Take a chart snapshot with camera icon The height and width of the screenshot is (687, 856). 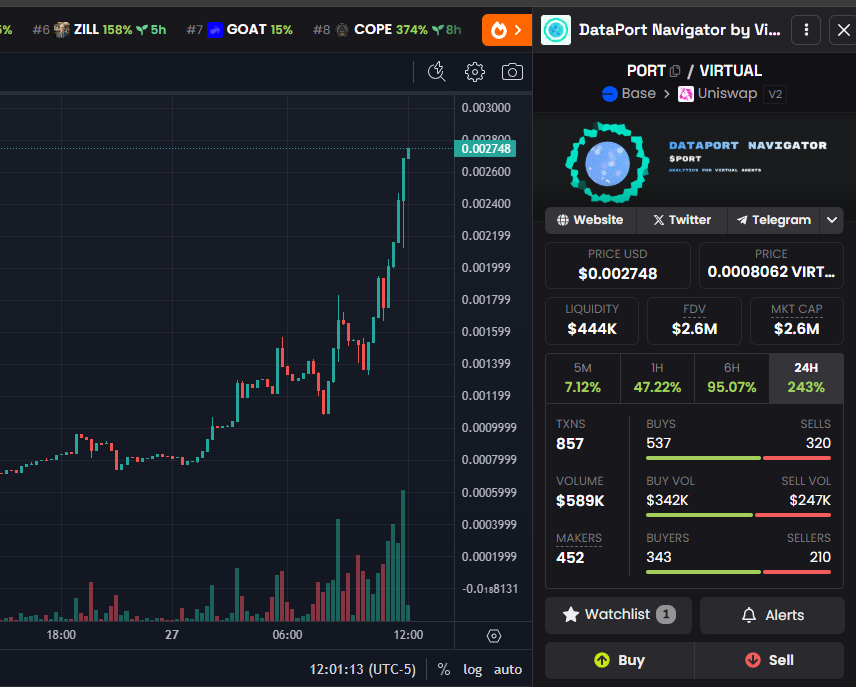(512, 72)
